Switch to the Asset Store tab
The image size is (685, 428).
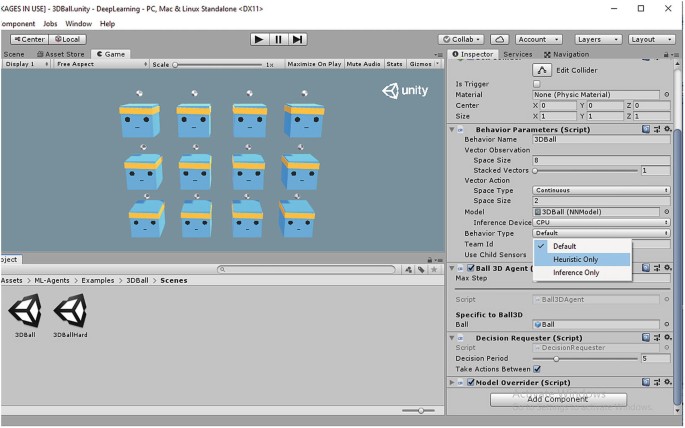[61, 54]
